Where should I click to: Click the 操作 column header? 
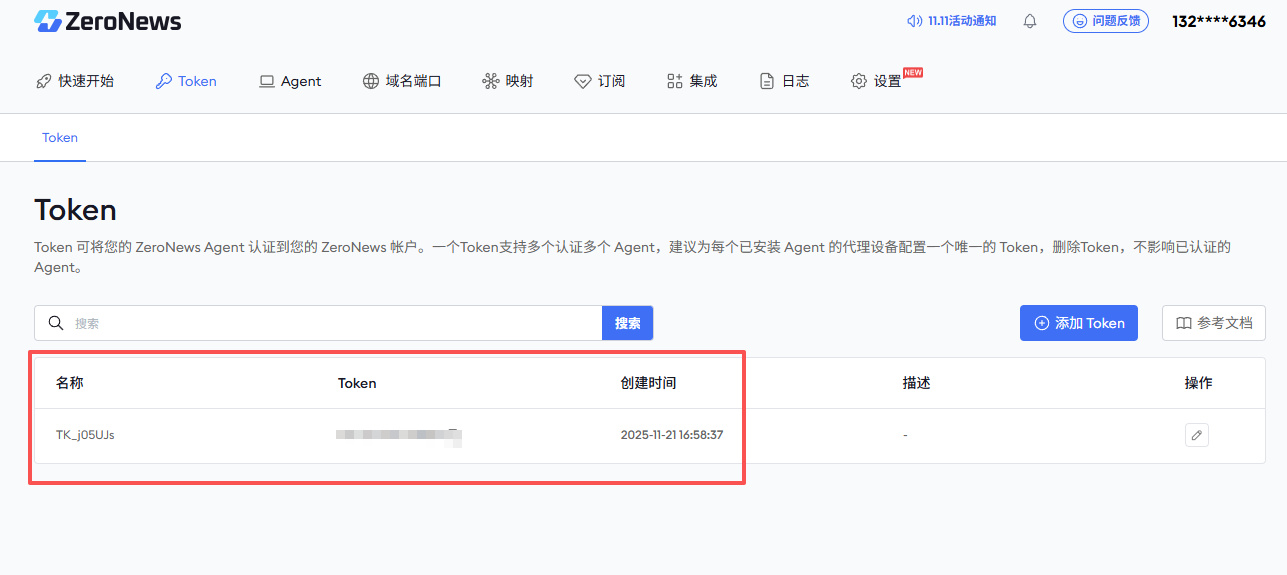click(x=1199, y=383)
